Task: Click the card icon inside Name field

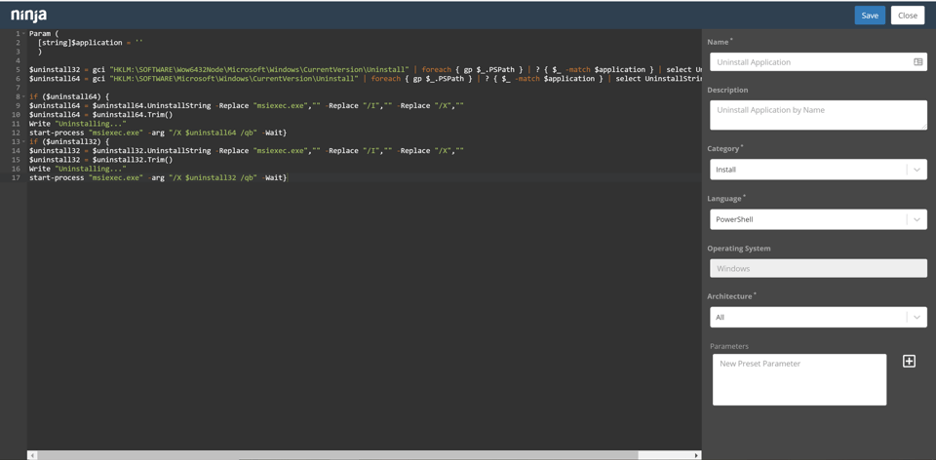Action: [917, 62]
